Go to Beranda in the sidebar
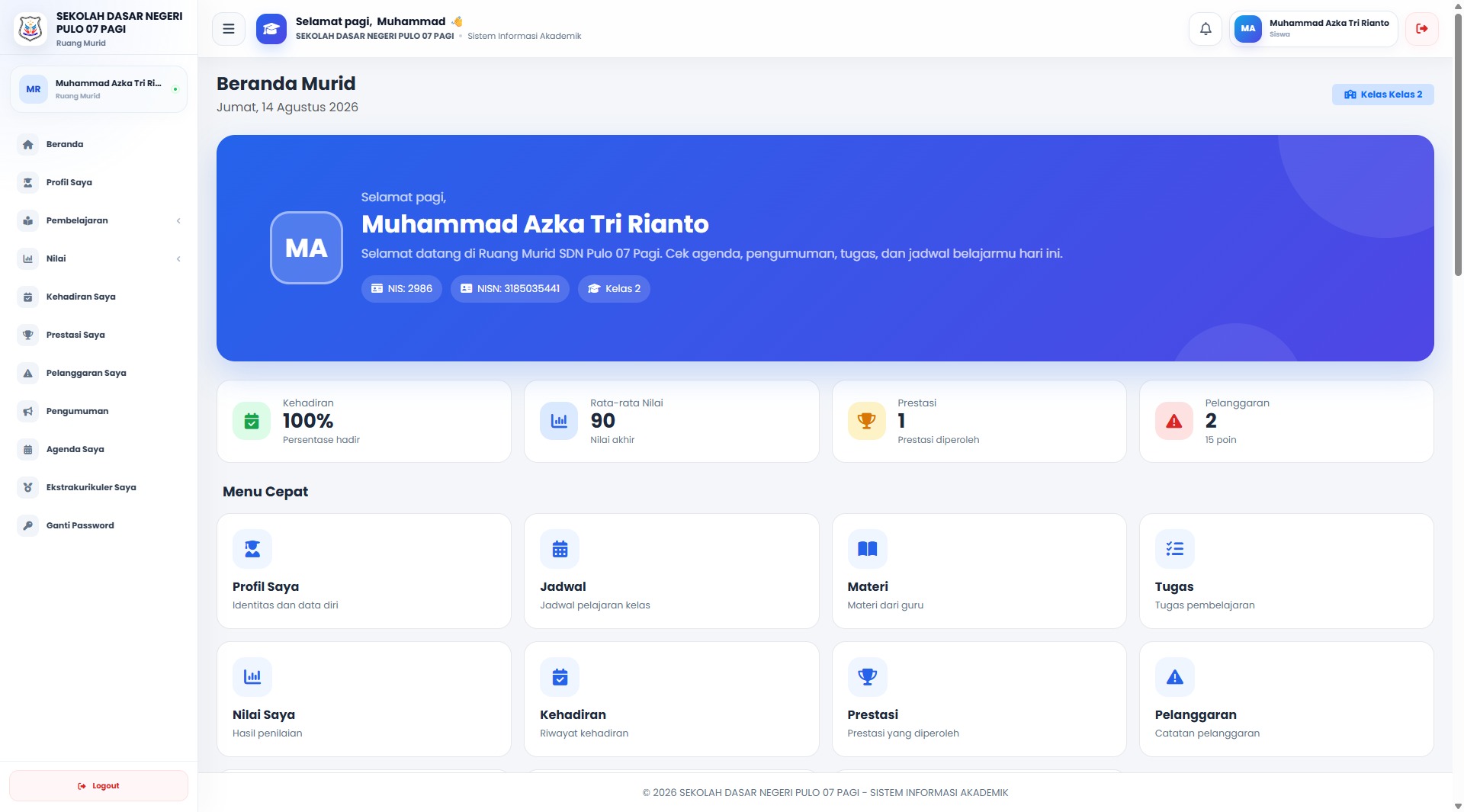Screen dimensions: 1464x812 pyautogui.click(x=98, y=144)
